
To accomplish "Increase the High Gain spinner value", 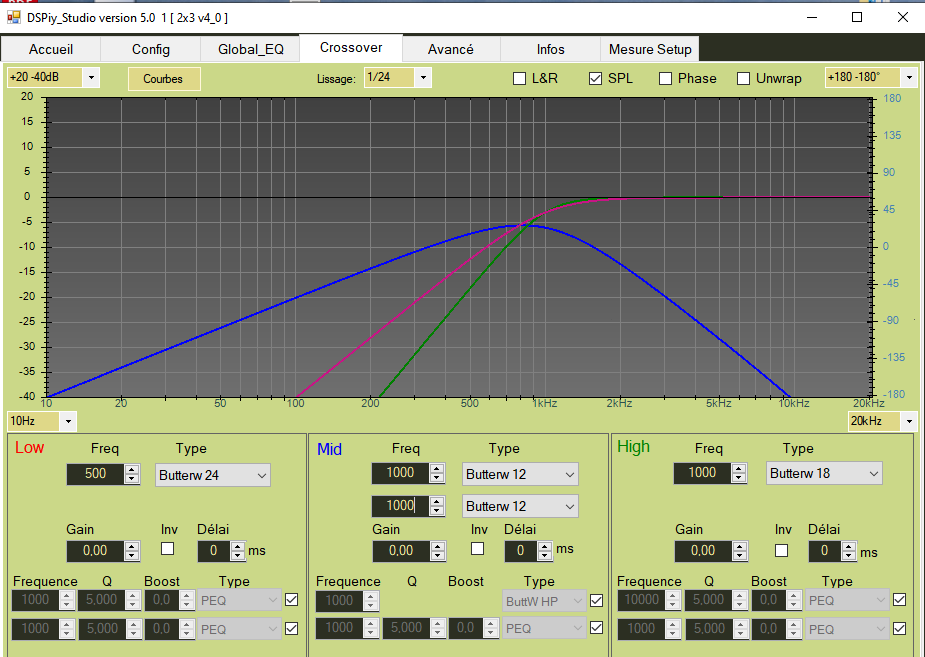I will [x=740, y=546].
